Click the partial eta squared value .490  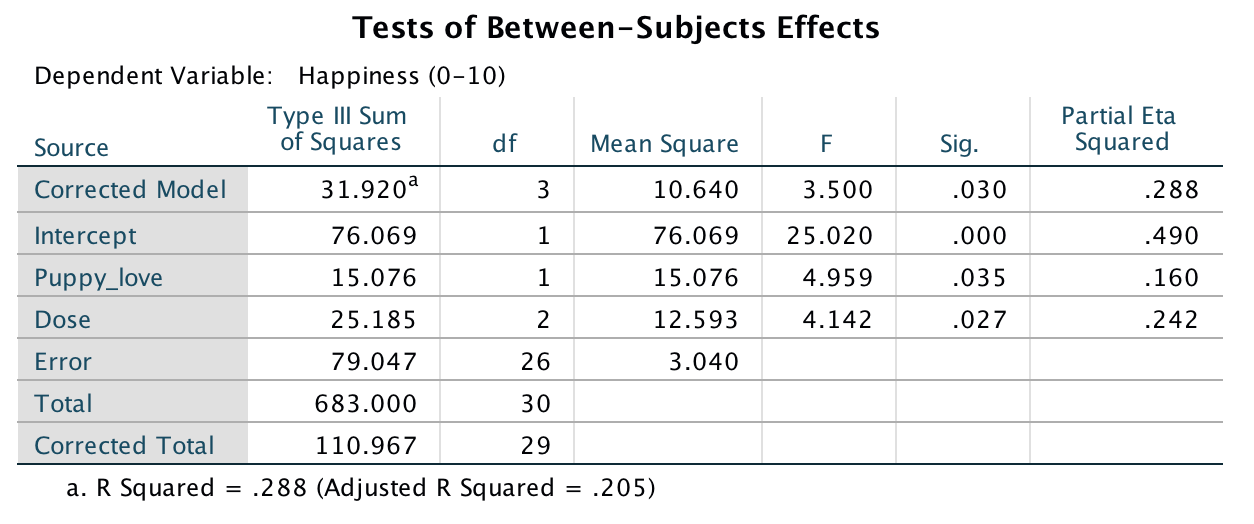[1172, 236]
